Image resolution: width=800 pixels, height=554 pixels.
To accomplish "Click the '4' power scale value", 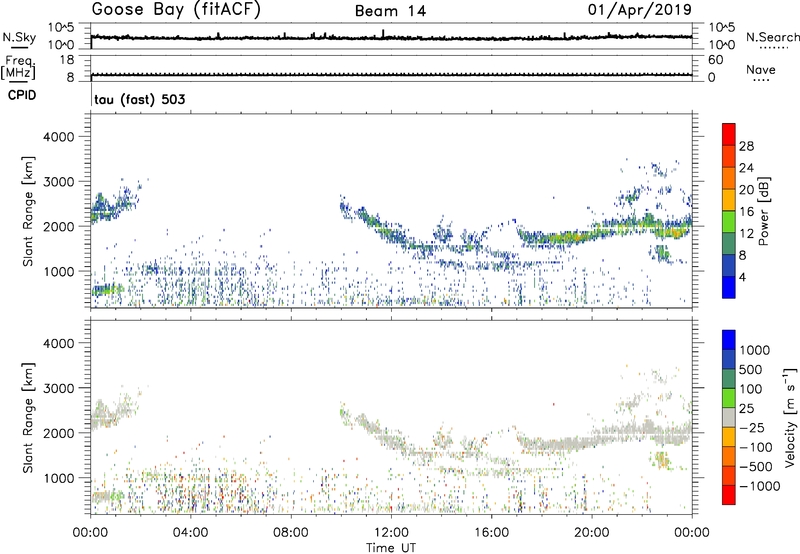I will (742, 277).
